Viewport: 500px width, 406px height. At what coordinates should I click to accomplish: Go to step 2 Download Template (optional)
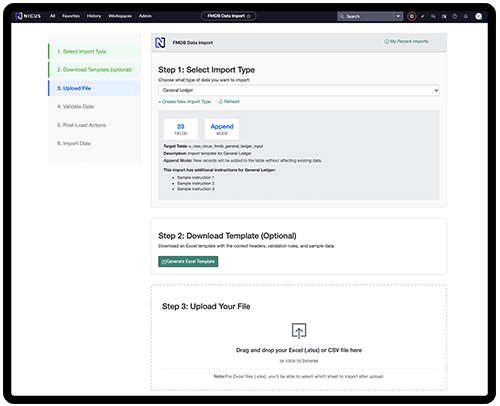94,70
